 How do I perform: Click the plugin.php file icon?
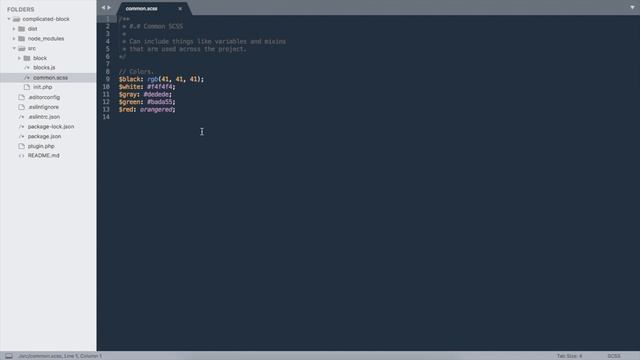coord(22,146)
